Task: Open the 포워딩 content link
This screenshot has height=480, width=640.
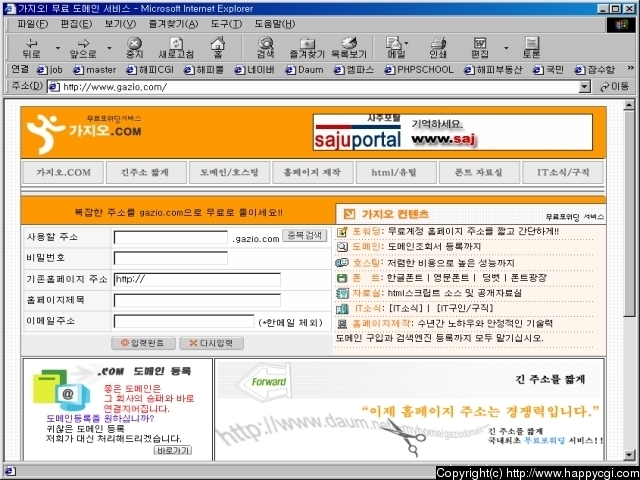Action: click(x=368, y=231)
